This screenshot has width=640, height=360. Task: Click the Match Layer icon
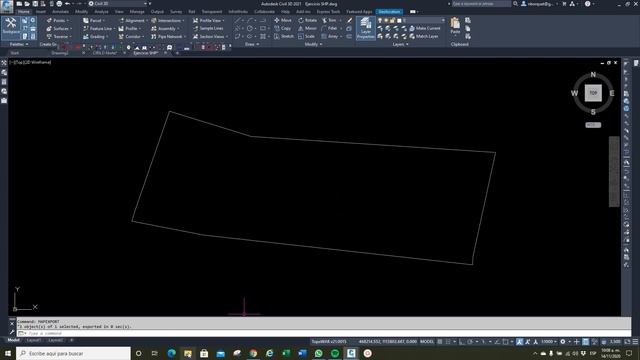coord(412,36)
